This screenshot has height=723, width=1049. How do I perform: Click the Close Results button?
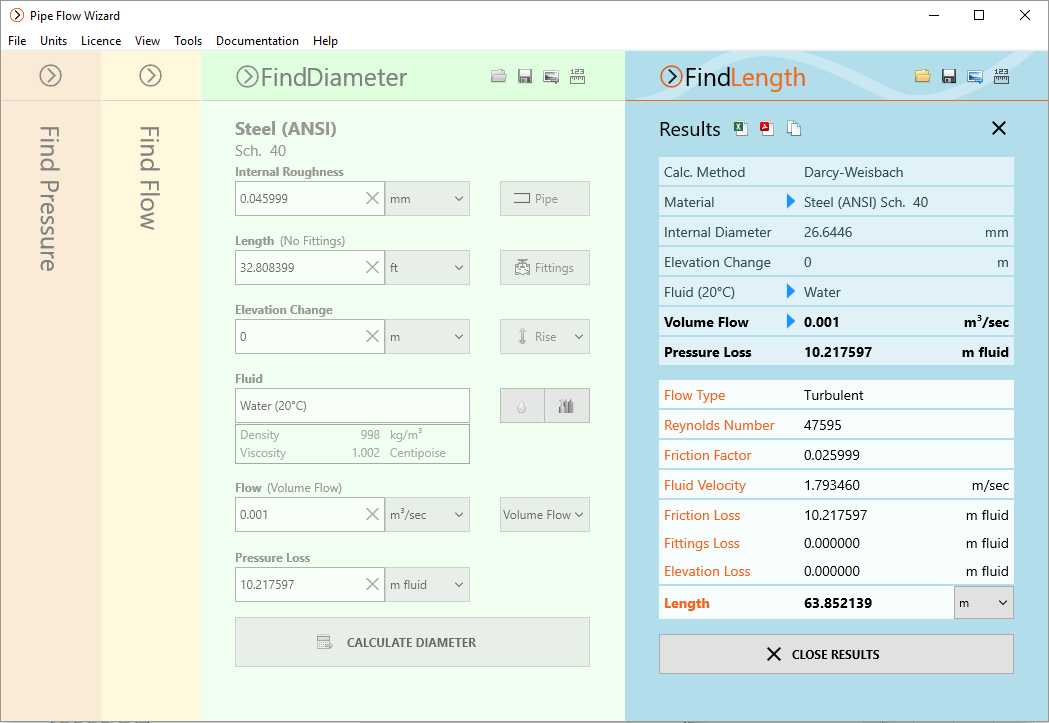[x=836, y=654]
